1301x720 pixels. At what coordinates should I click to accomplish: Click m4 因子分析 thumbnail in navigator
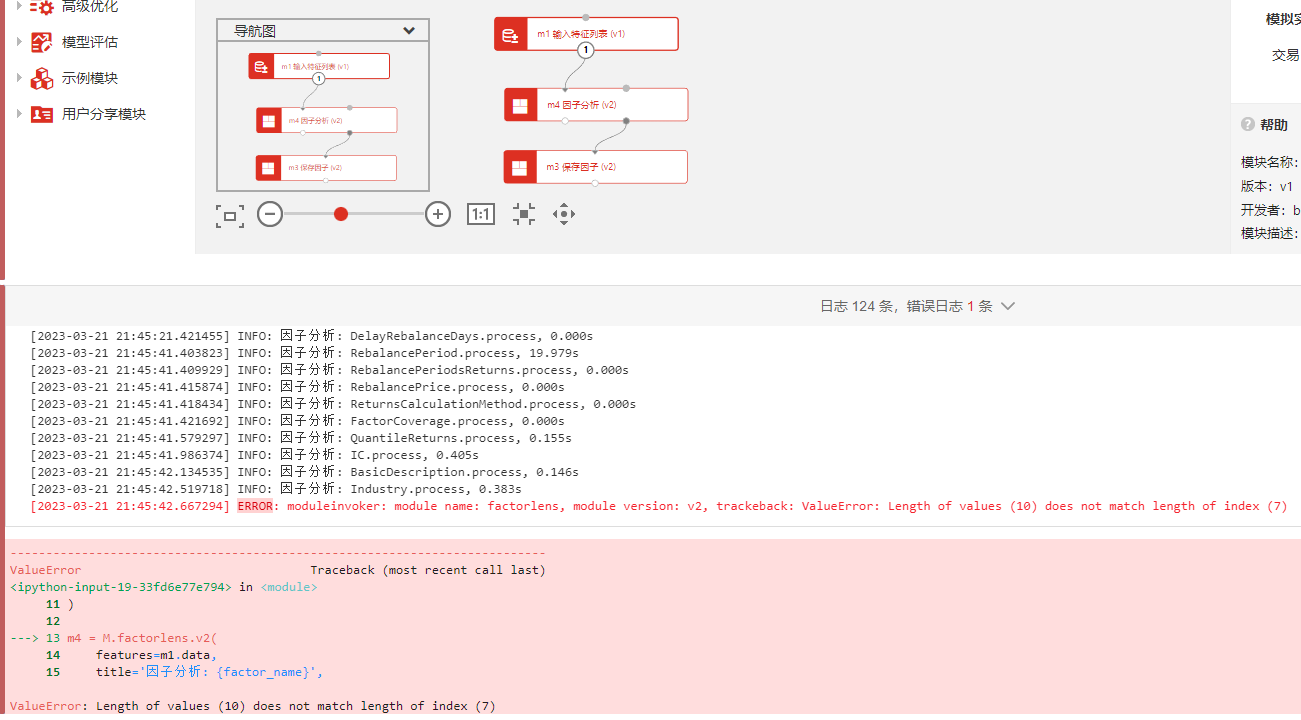point(326,120)
